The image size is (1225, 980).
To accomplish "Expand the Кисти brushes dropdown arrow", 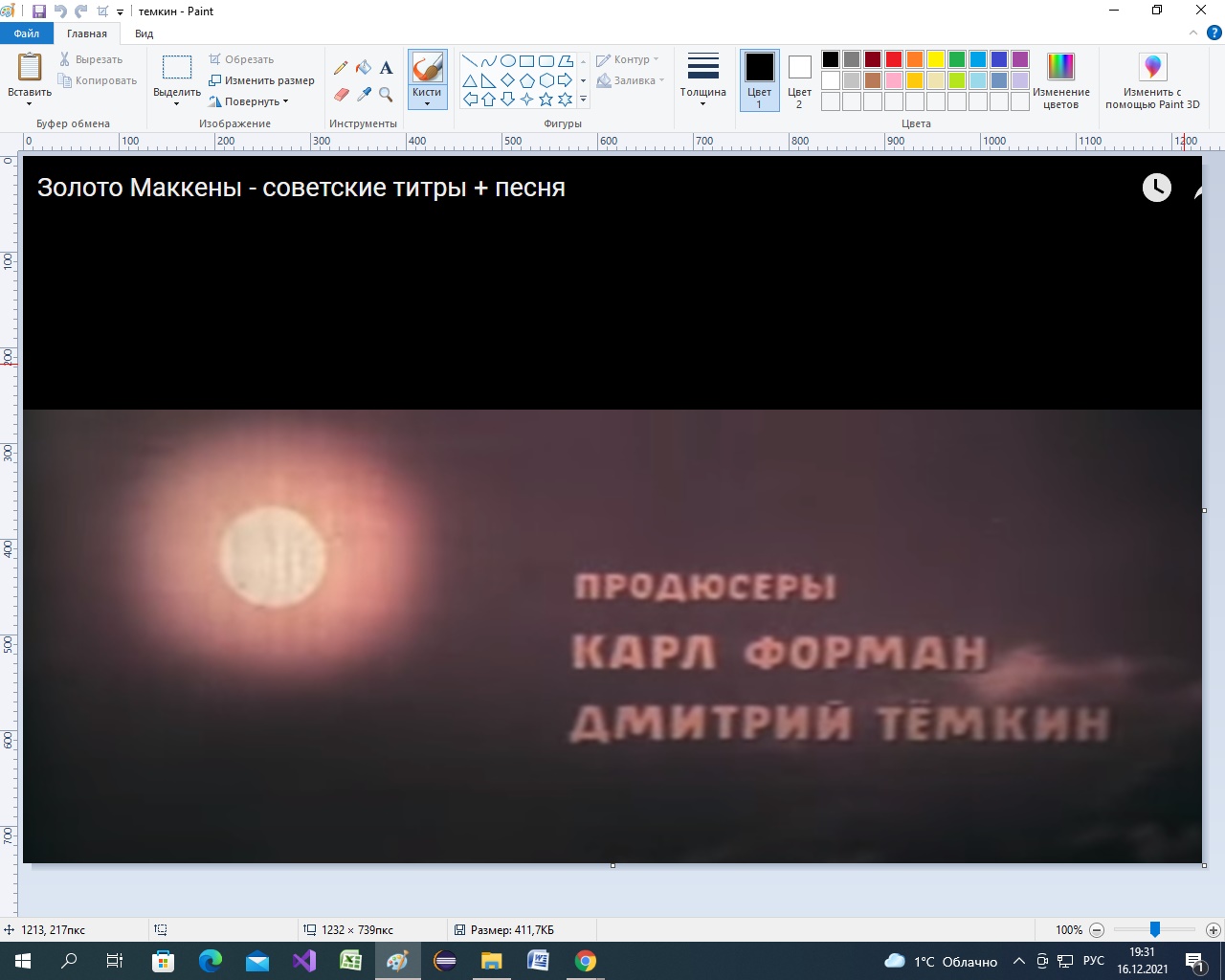I will [427, 103].
